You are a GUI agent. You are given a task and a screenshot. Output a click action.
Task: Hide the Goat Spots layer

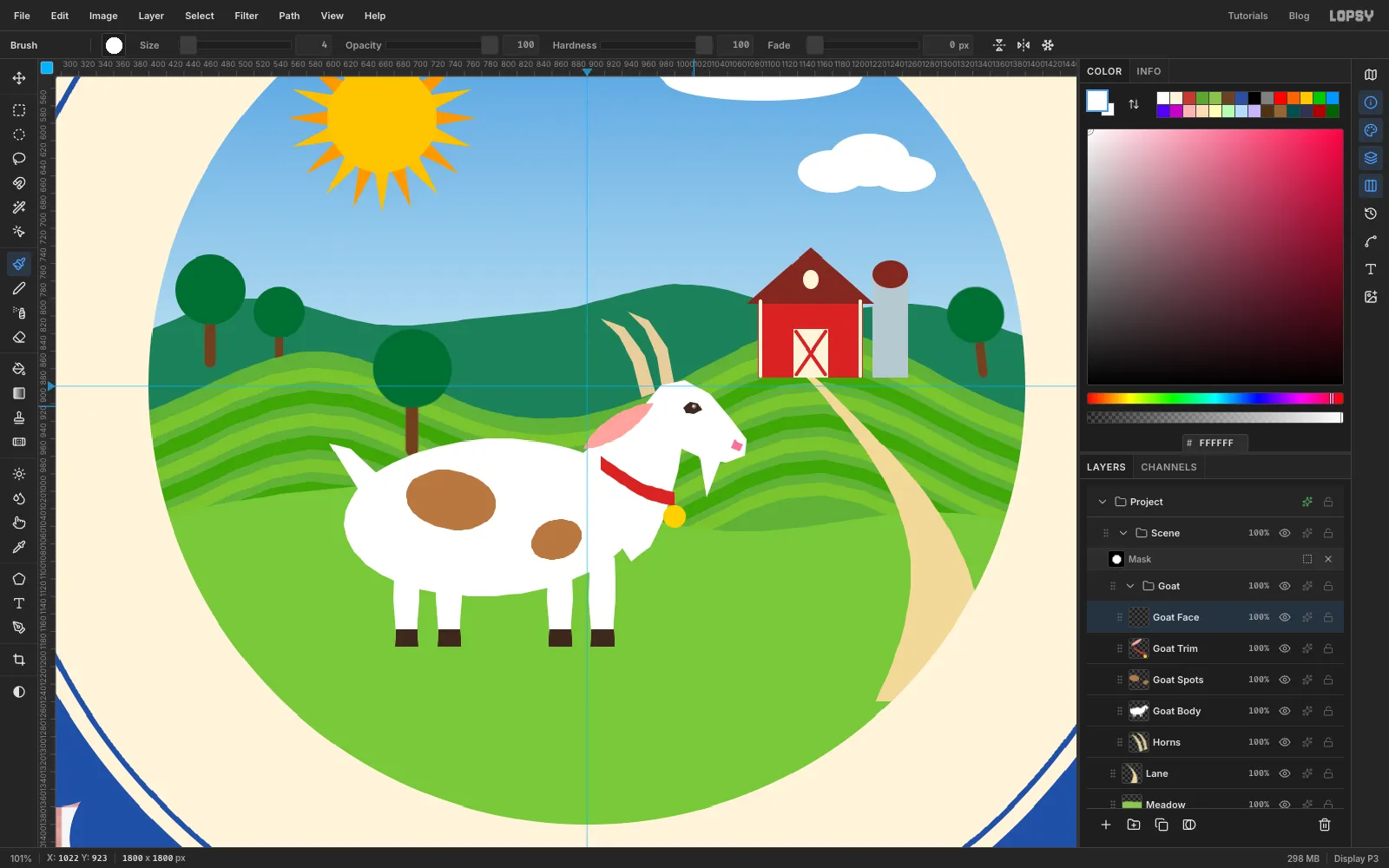click(1285, 680)
